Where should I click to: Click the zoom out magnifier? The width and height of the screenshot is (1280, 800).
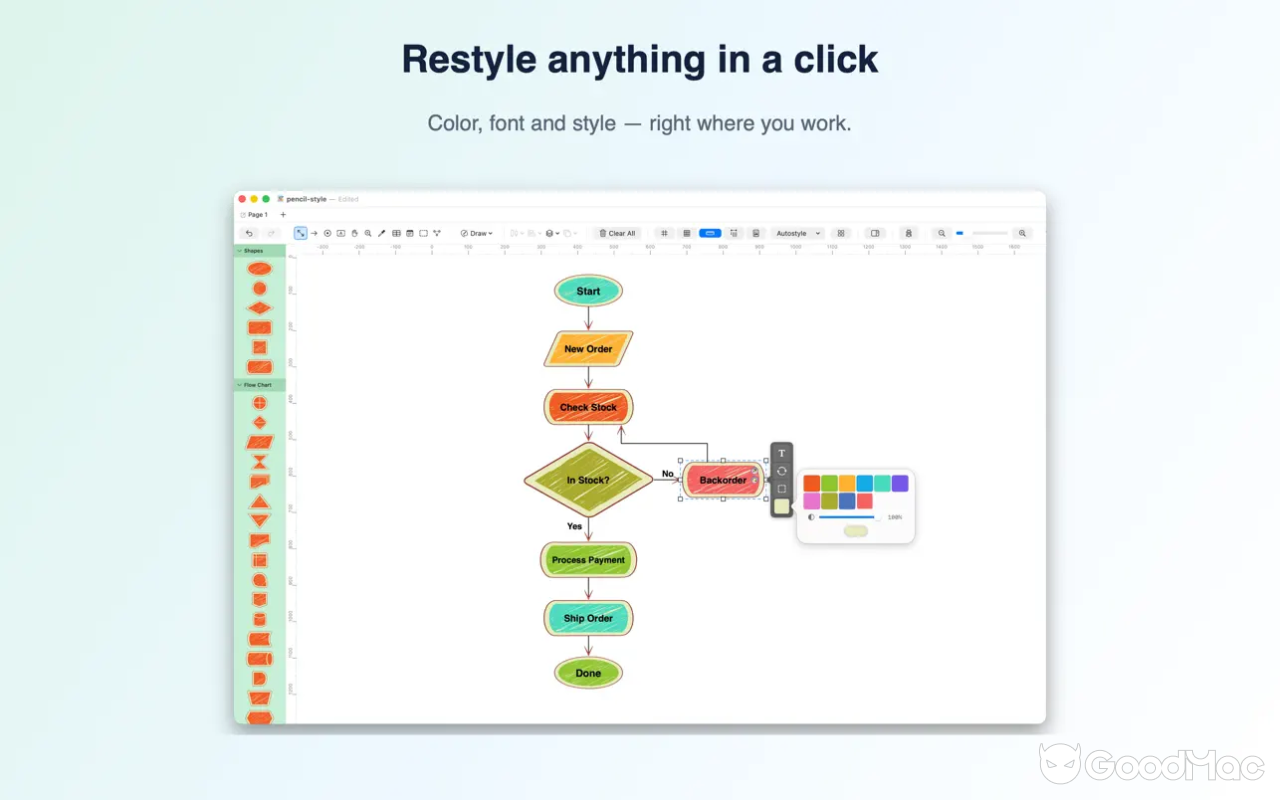click(x=941, y=233)
